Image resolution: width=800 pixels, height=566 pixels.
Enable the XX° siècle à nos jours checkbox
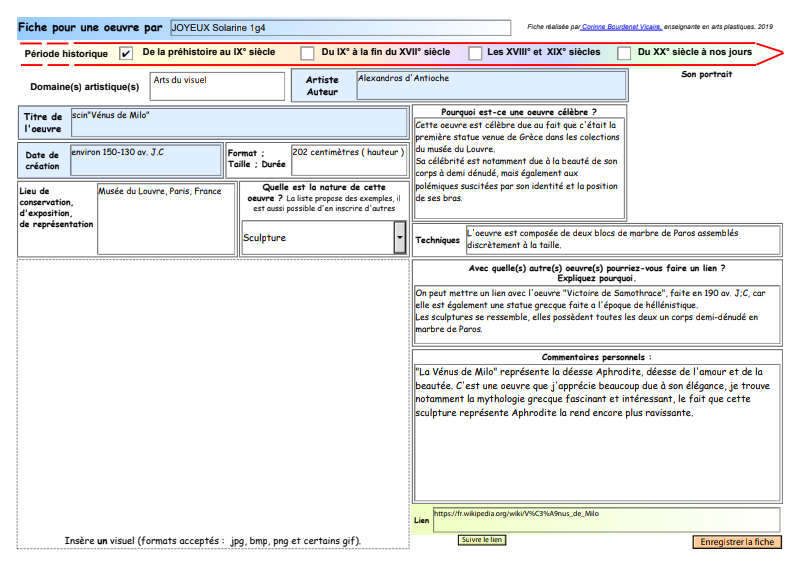coord(624,53)
